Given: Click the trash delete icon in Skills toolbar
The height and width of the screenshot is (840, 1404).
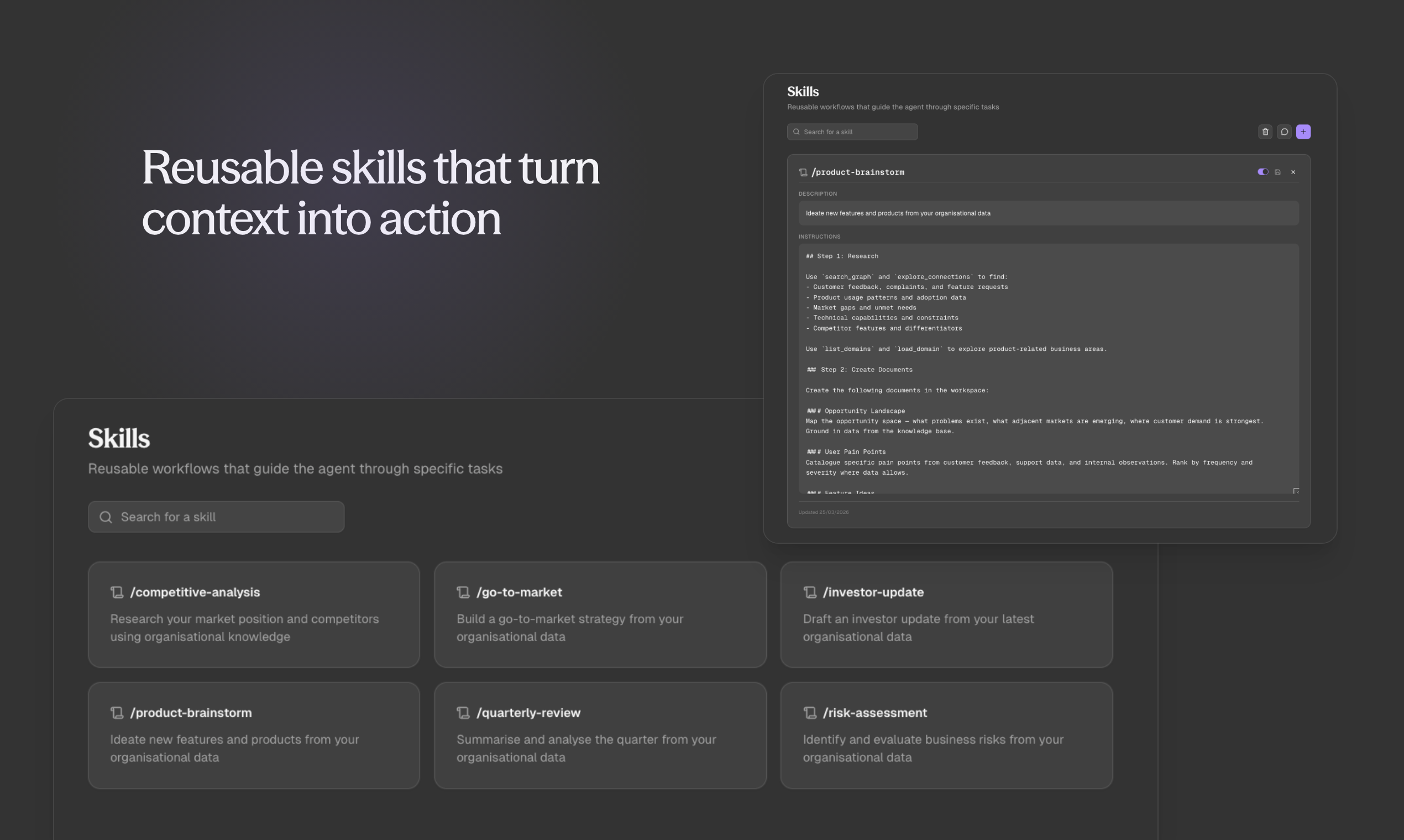Looking at the screenshot, I should coord(1265,132).
